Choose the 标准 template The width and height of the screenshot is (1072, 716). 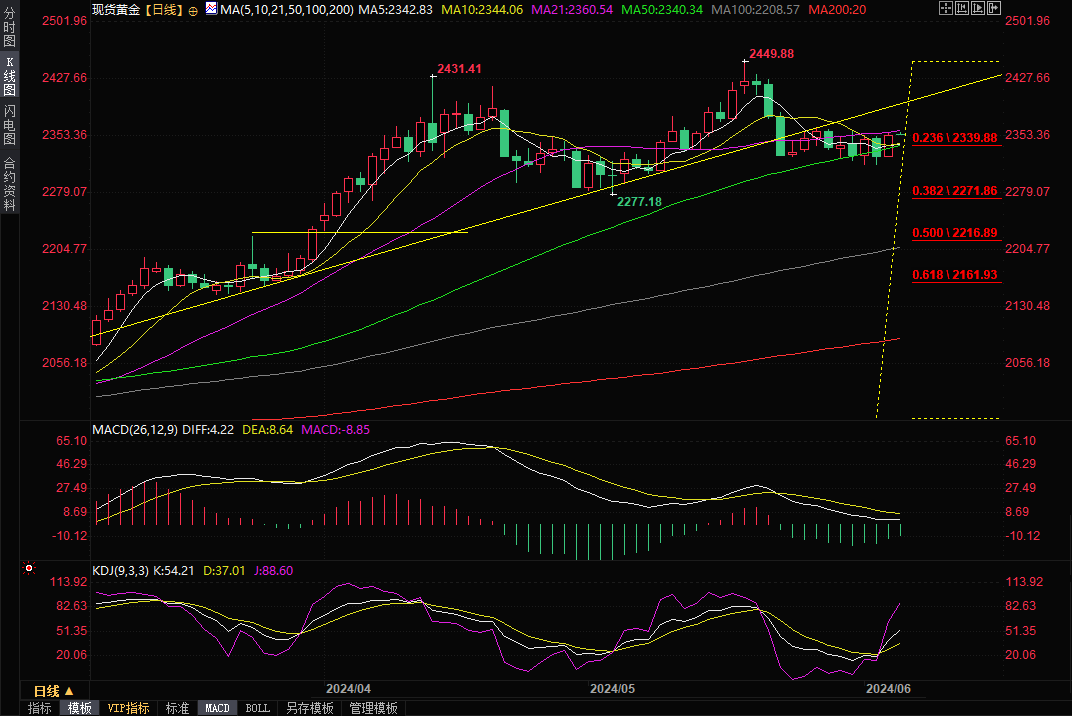[177, 708]
